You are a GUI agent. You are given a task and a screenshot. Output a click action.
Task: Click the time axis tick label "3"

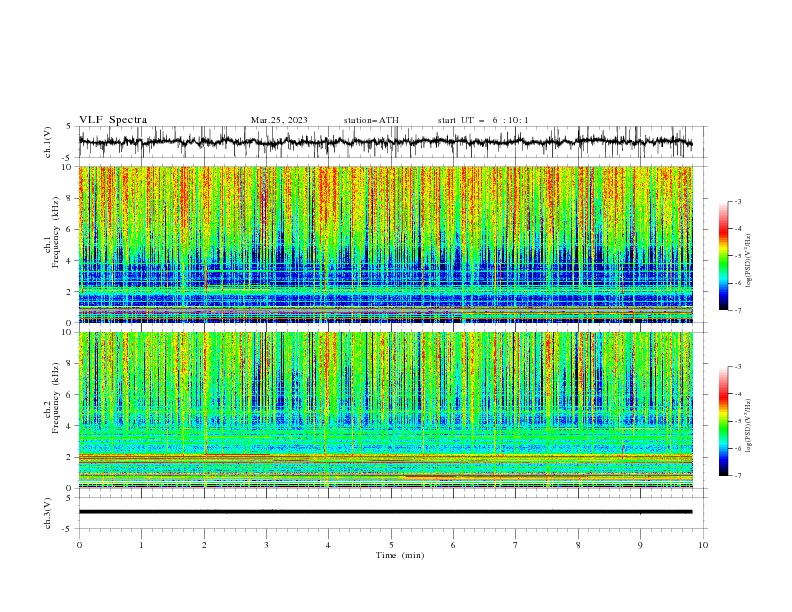point(266,545)
